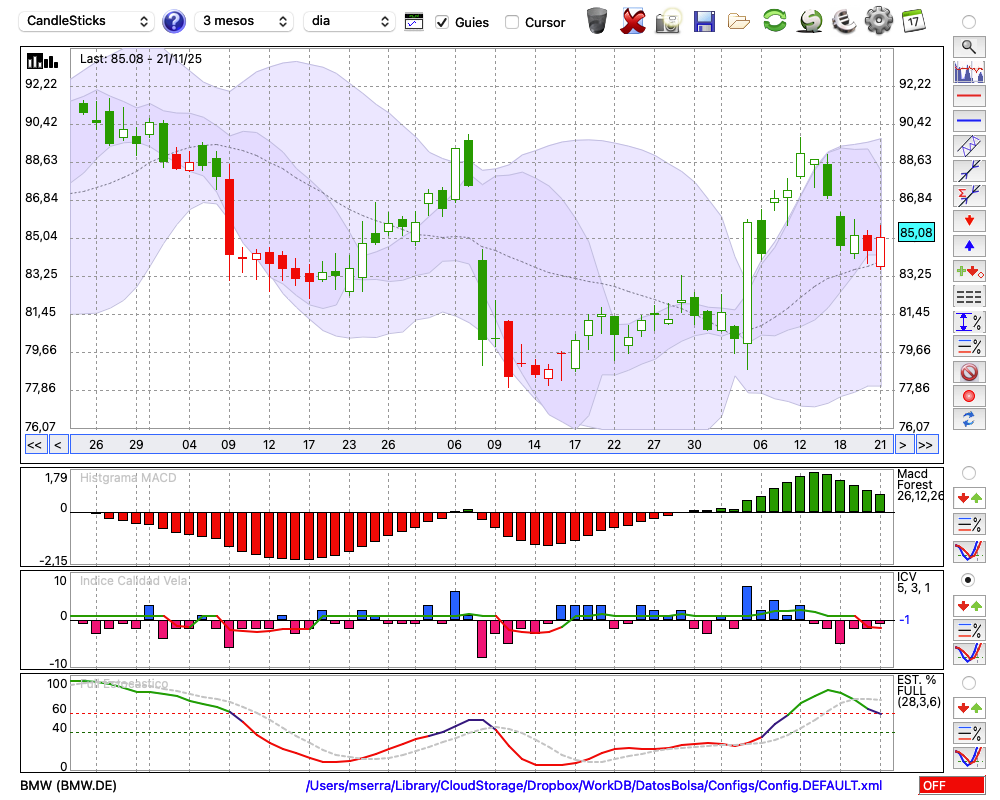
Task: Open the settings gear icon
Action: pos(877,20)
